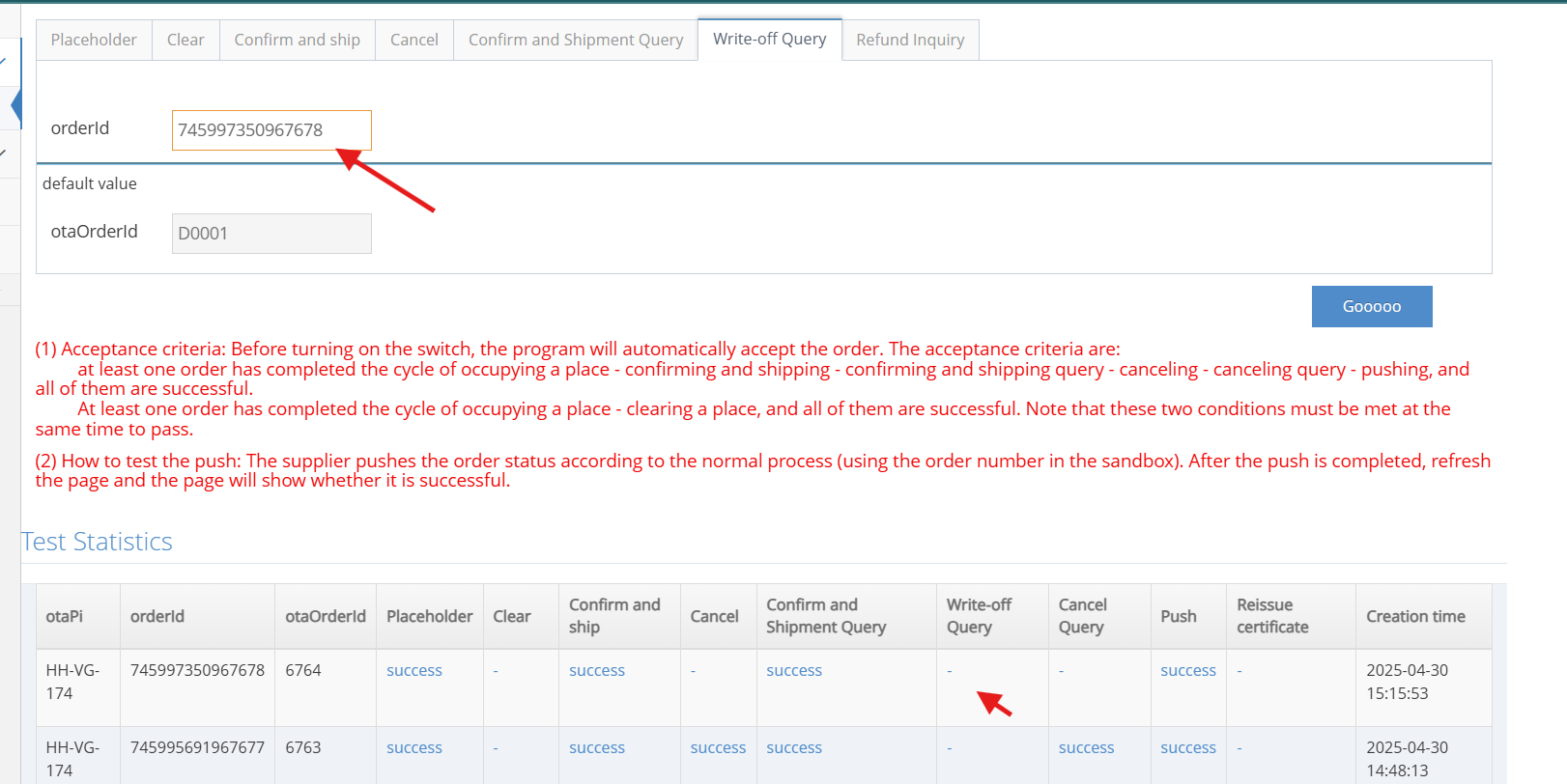The image size is (1567, 784).
Task: Click the otaOrderId field showing D0001
Action: (271, 234)
